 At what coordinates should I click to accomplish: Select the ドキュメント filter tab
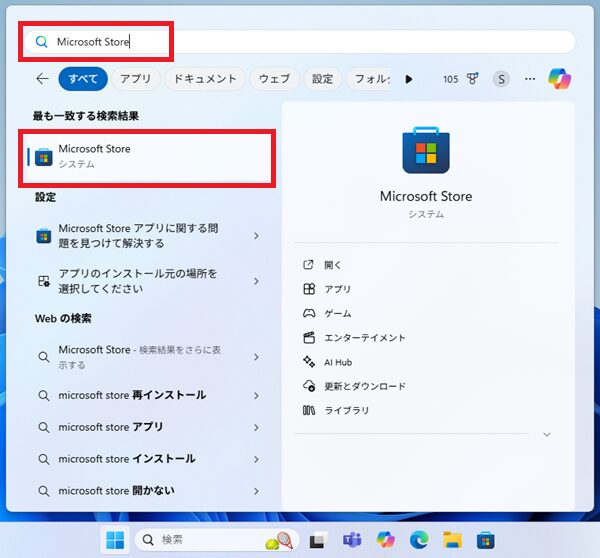[205, 79]
